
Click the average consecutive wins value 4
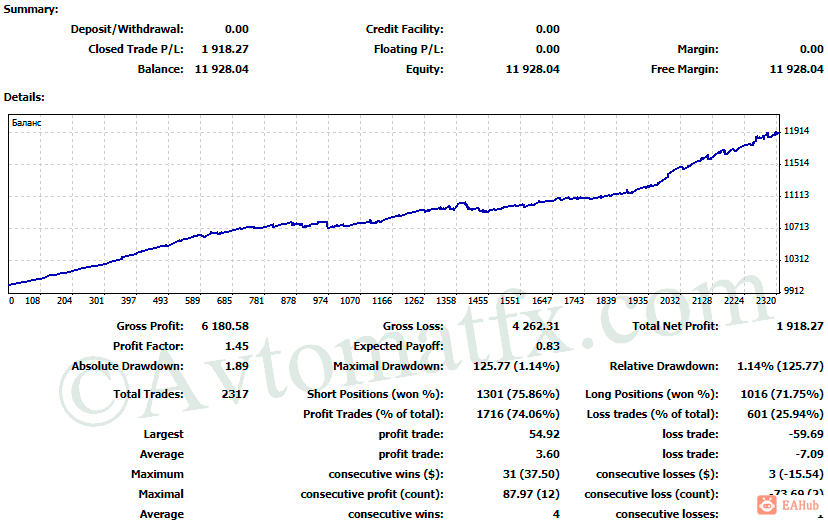(556, 514)
